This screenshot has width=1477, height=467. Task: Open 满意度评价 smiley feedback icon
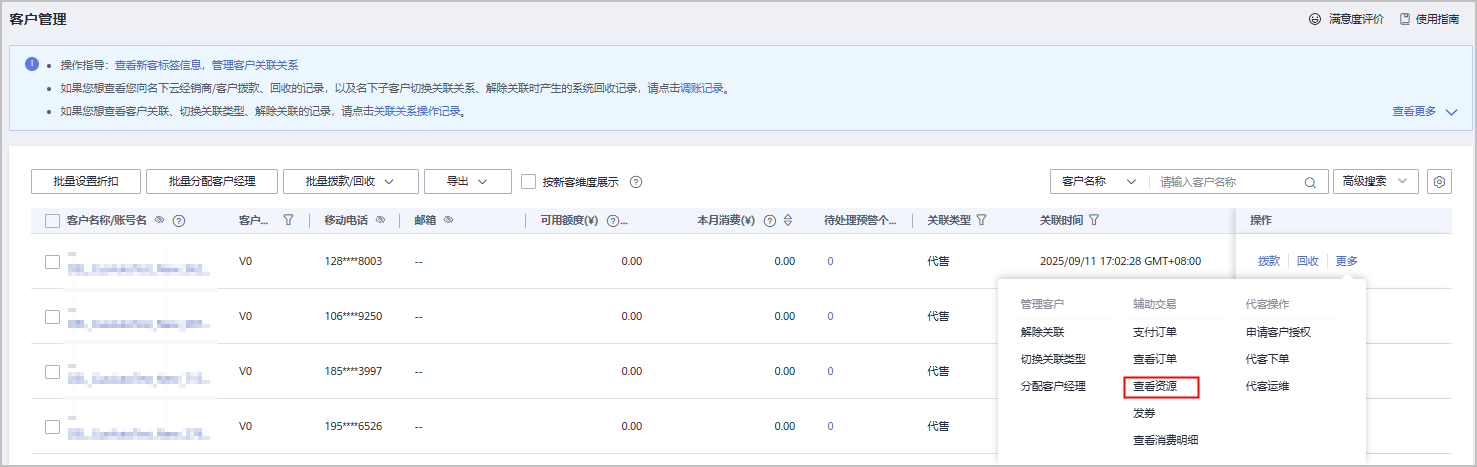click(1315, 19)
